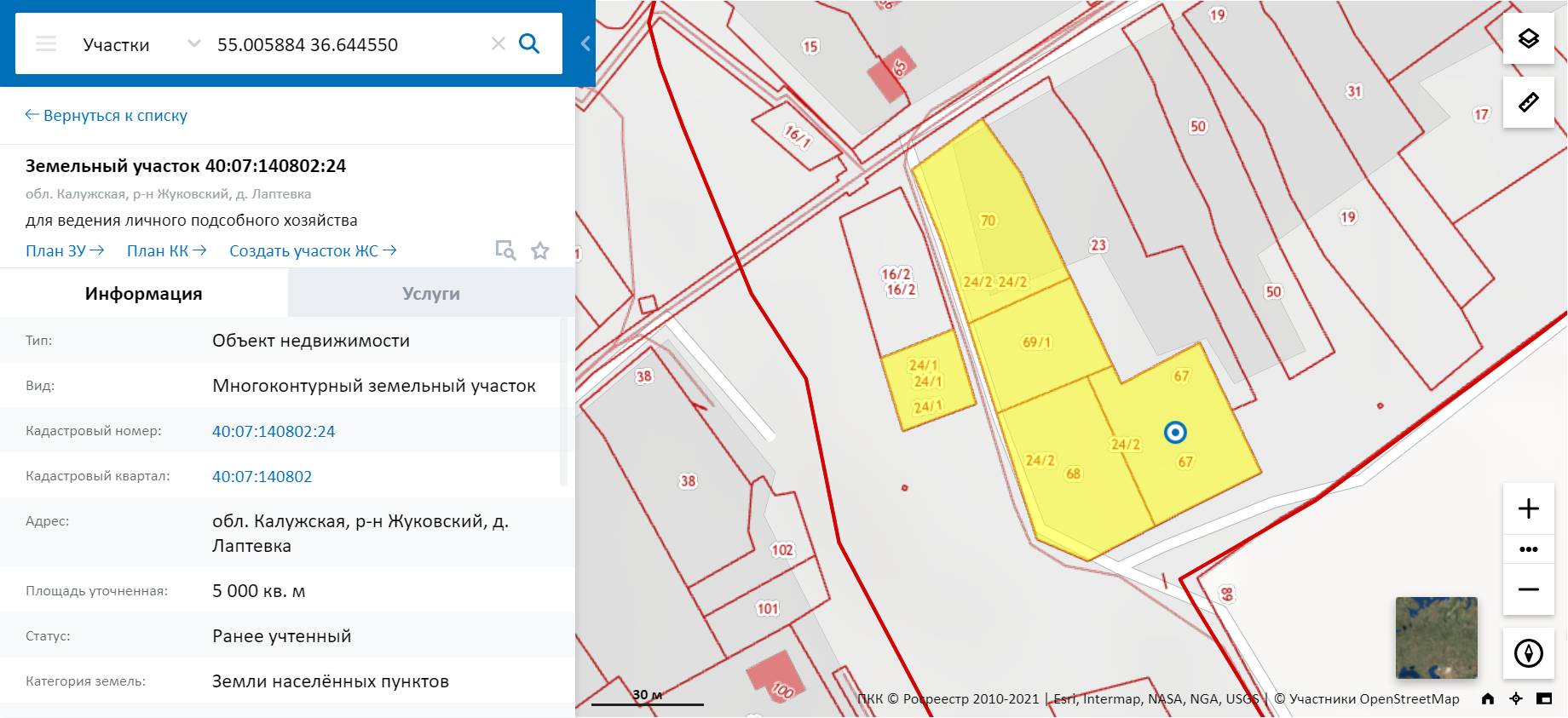Run search with the magnifier icon
1568x718 pixels.
click(529, 43)
